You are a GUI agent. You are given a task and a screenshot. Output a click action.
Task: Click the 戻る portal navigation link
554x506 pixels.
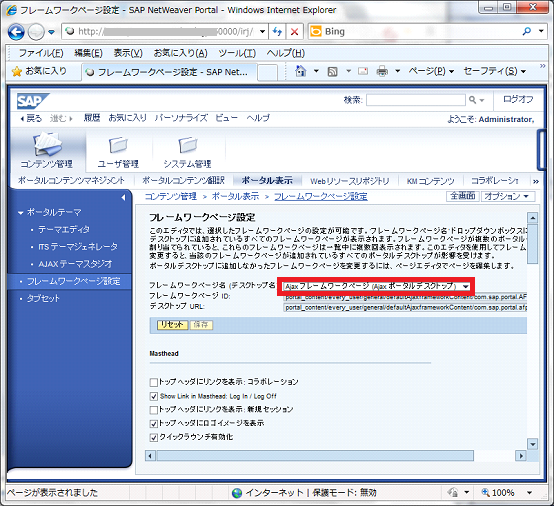[x=31, y=118]
